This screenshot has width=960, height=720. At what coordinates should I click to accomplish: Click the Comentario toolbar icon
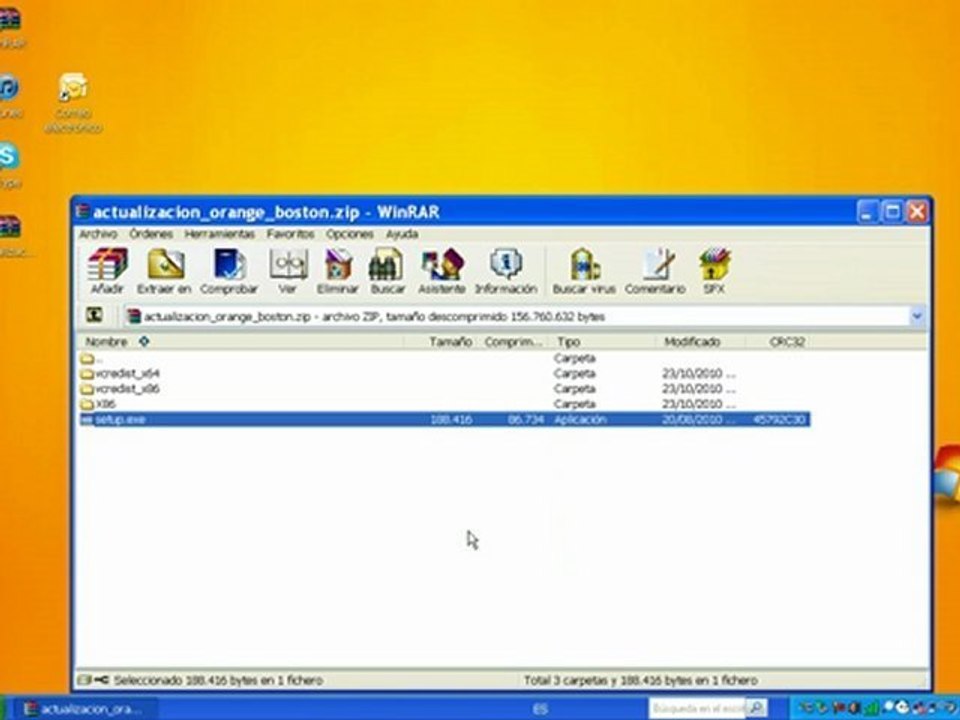tap(655, 271)
